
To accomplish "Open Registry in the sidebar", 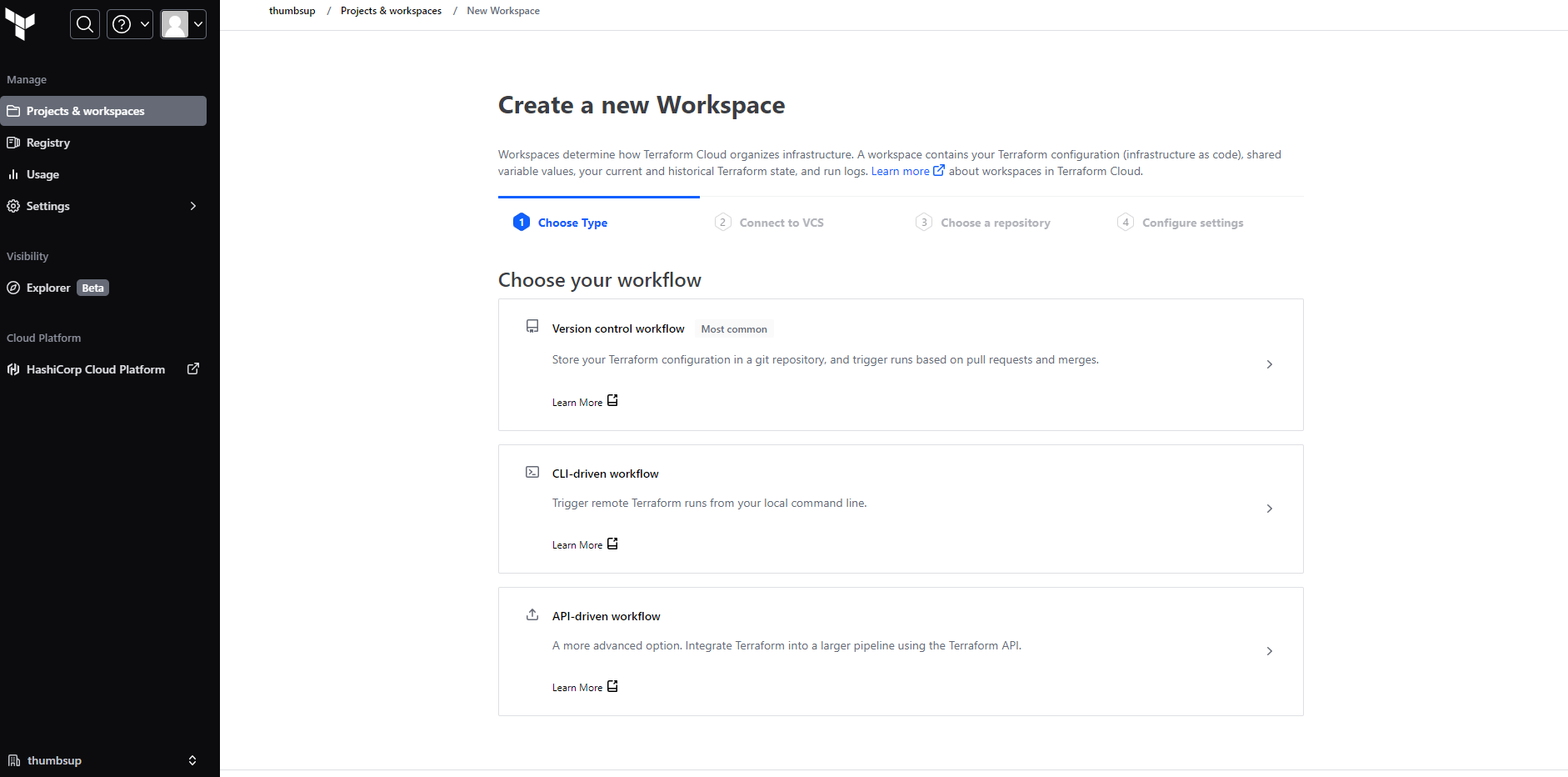I will [x=103, y=143].
